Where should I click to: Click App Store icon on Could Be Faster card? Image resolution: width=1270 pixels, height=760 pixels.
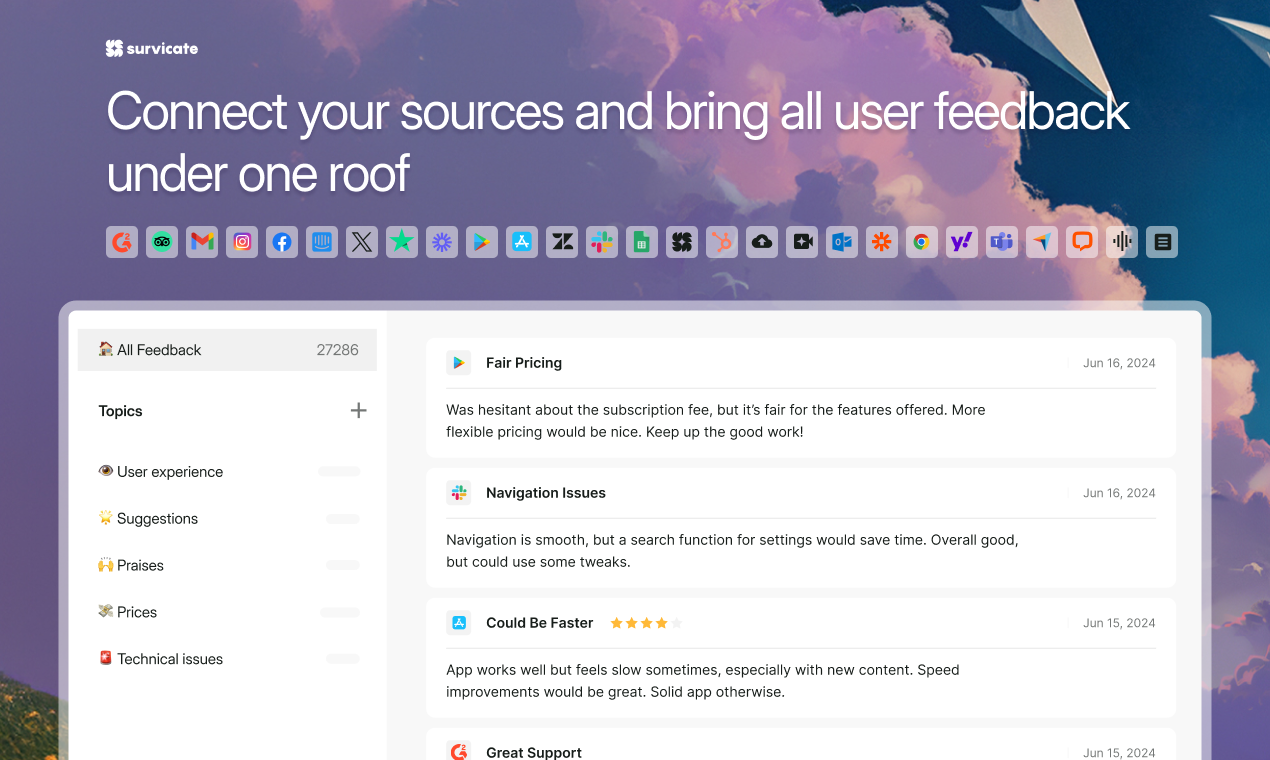[459, 623]
